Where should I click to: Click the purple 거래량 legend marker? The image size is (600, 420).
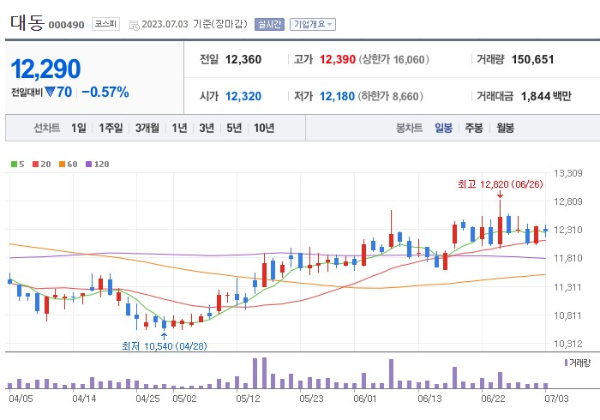click(566, 363)
